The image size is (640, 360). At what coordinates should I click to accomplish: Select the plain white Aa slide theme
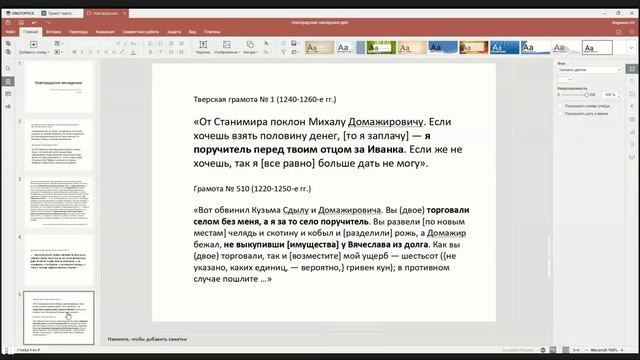(x=597, y=48)
